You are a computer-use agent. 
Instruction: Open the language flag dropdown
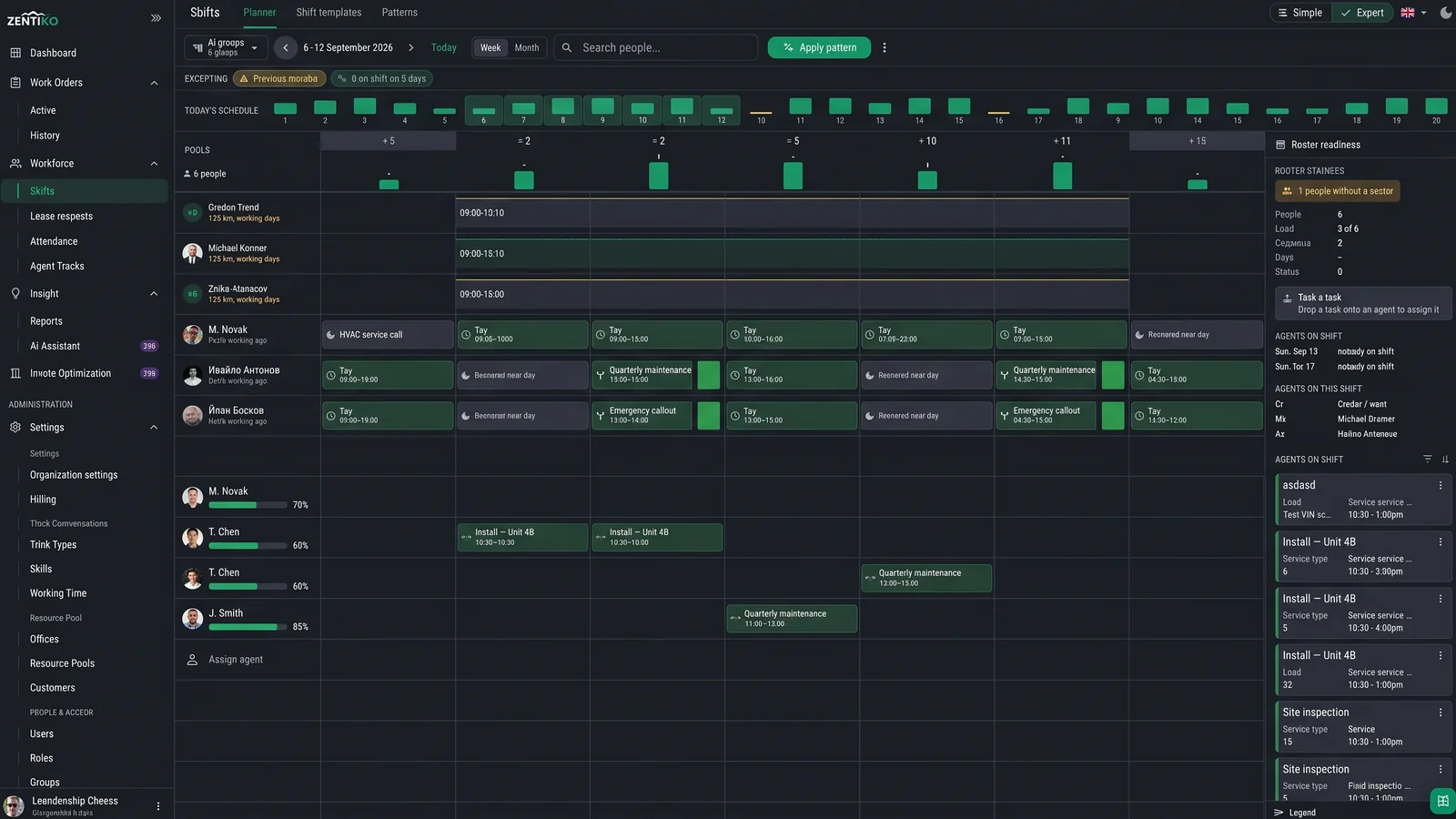coord(1413,13)
